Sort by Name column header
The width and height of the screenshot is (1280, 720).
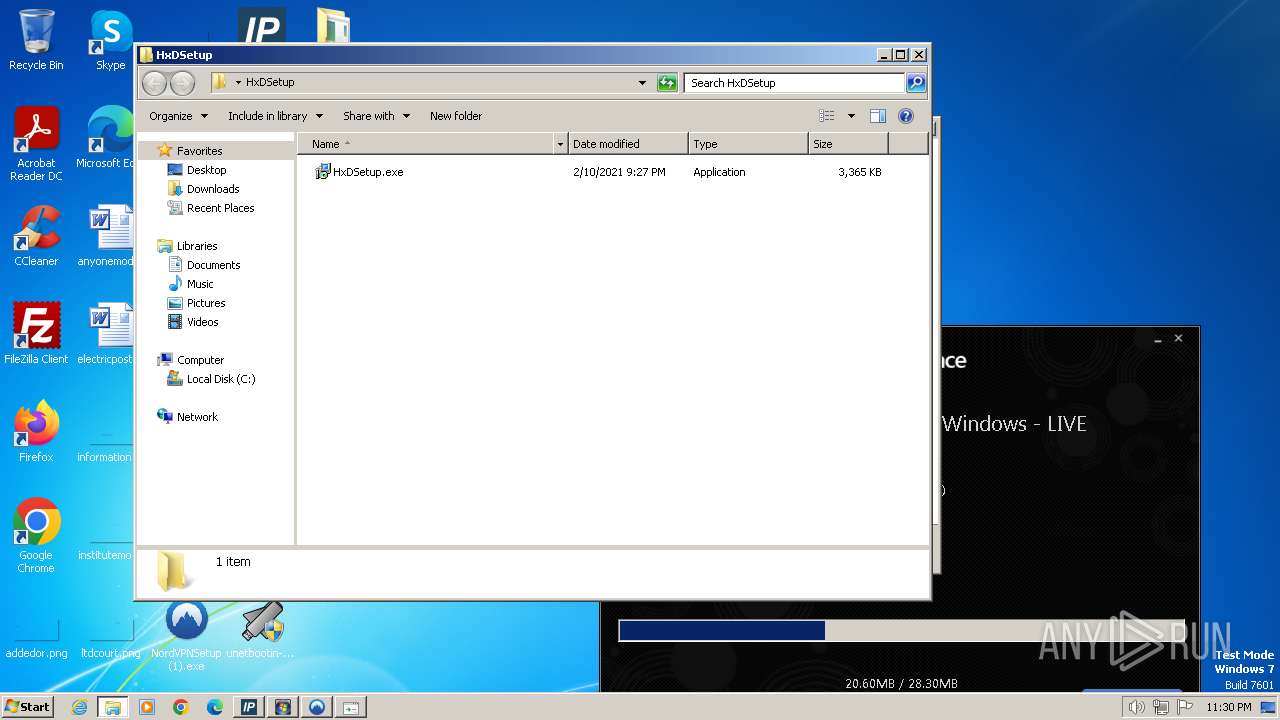pos(427,144)
